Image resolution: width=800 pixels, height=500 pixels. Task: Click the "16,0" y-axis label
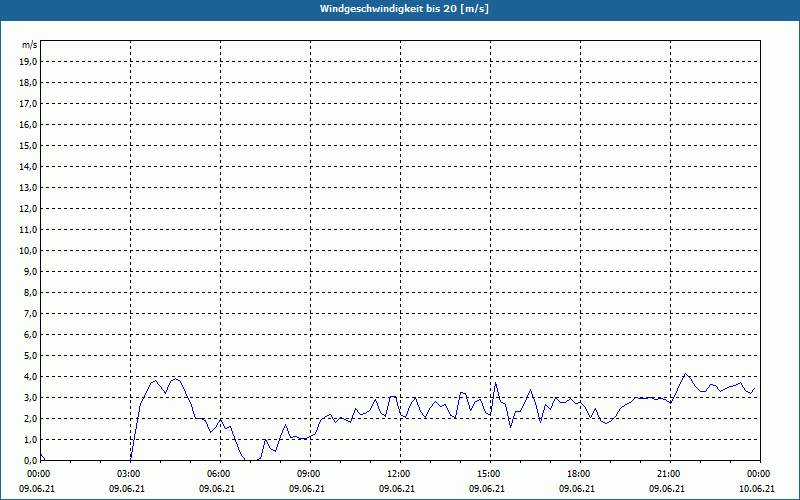pos(29,124)
